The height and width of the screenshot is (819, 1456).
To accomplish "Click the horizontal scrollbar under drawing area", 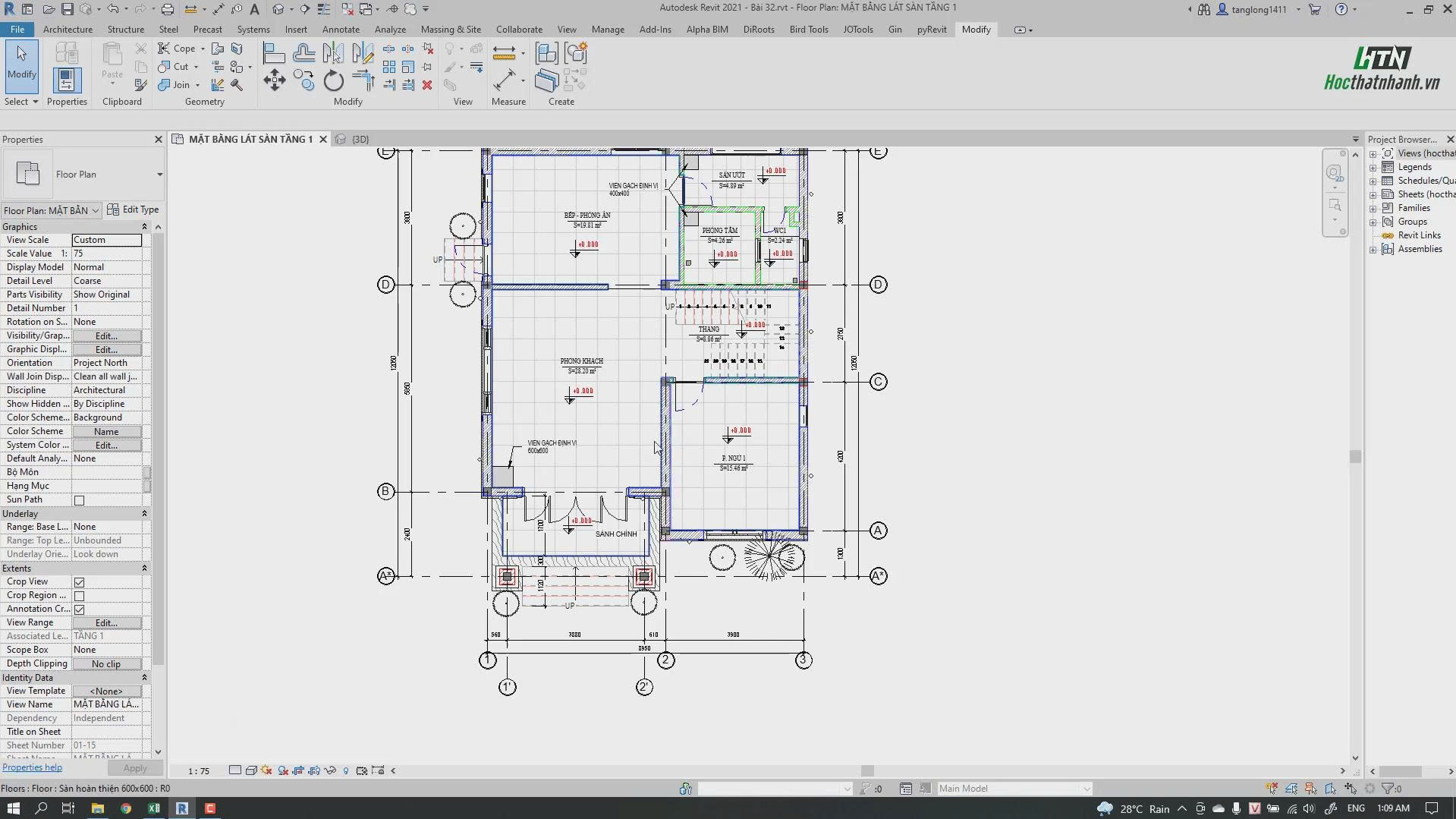I will click(867, 770).
